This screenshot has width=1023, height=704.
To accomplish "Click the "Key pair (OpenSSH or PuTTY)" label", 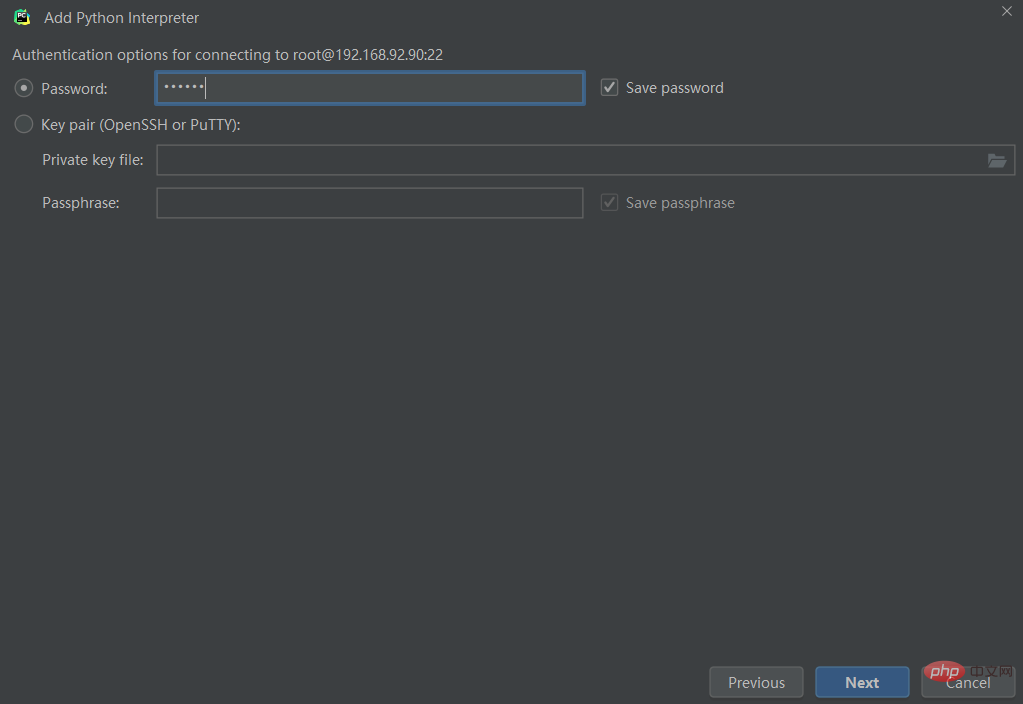I will pyautogui.click(x=141, y=125).
